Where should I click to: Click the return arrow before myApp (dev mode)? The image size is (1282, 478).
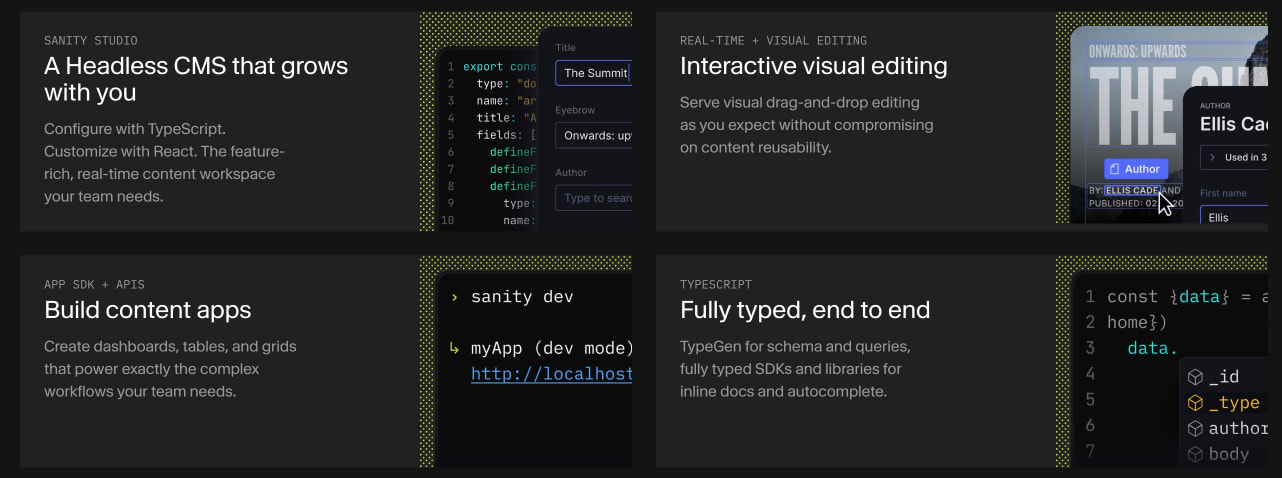click(x=455, y=349)
